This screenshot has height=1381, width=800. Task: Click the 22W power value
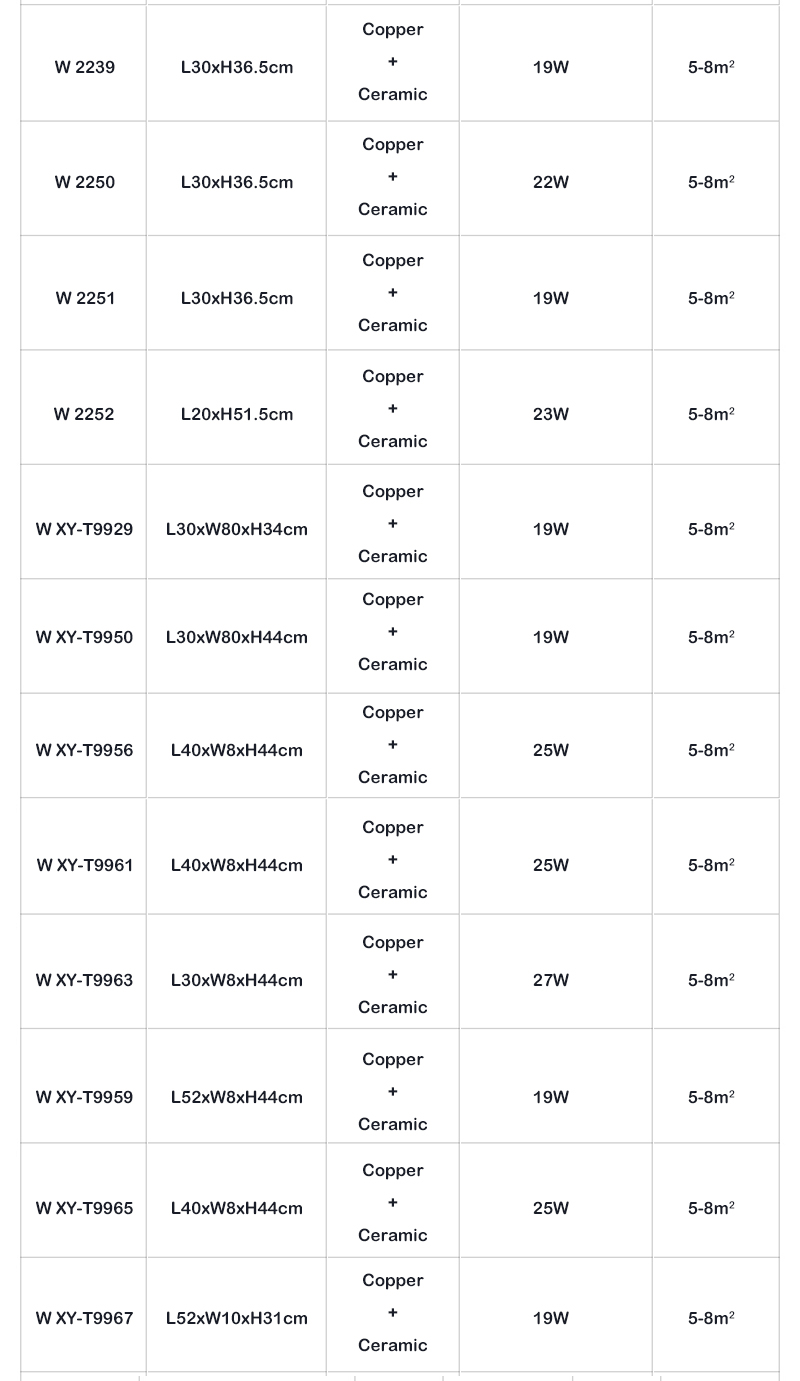(551, 183)
